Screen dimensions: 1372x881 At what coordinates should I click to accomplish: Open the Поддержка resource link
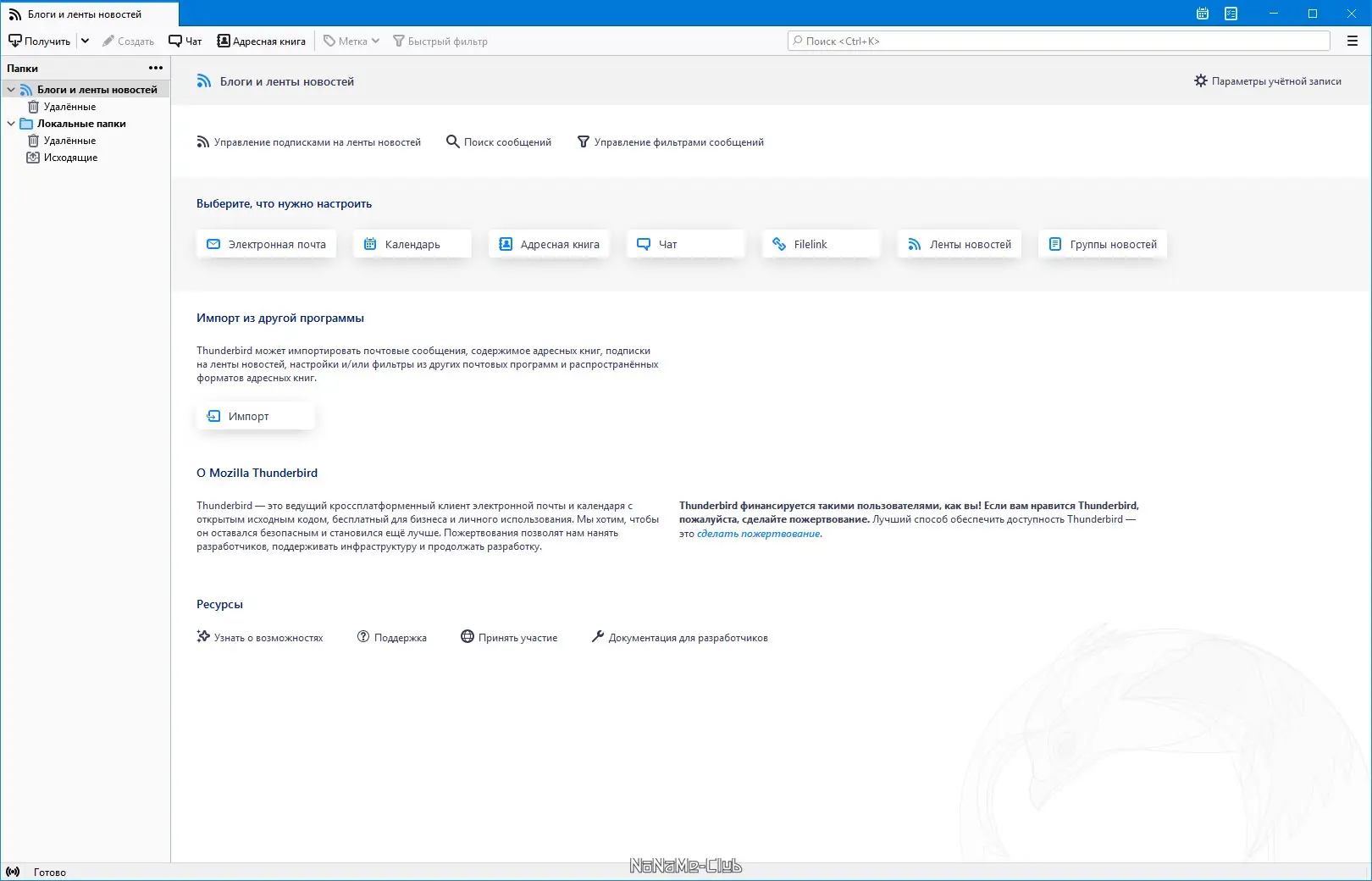coord(392,638)
